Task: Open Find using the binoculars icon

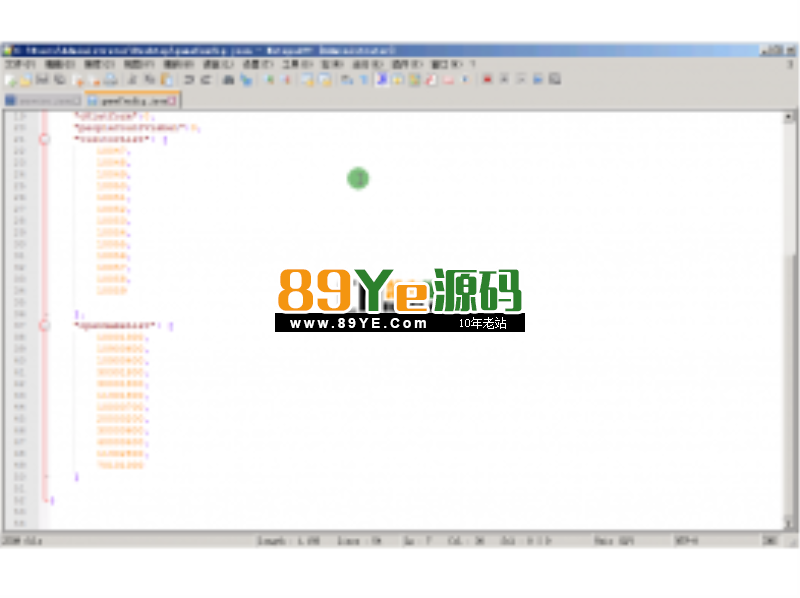Action: (229, 79)
